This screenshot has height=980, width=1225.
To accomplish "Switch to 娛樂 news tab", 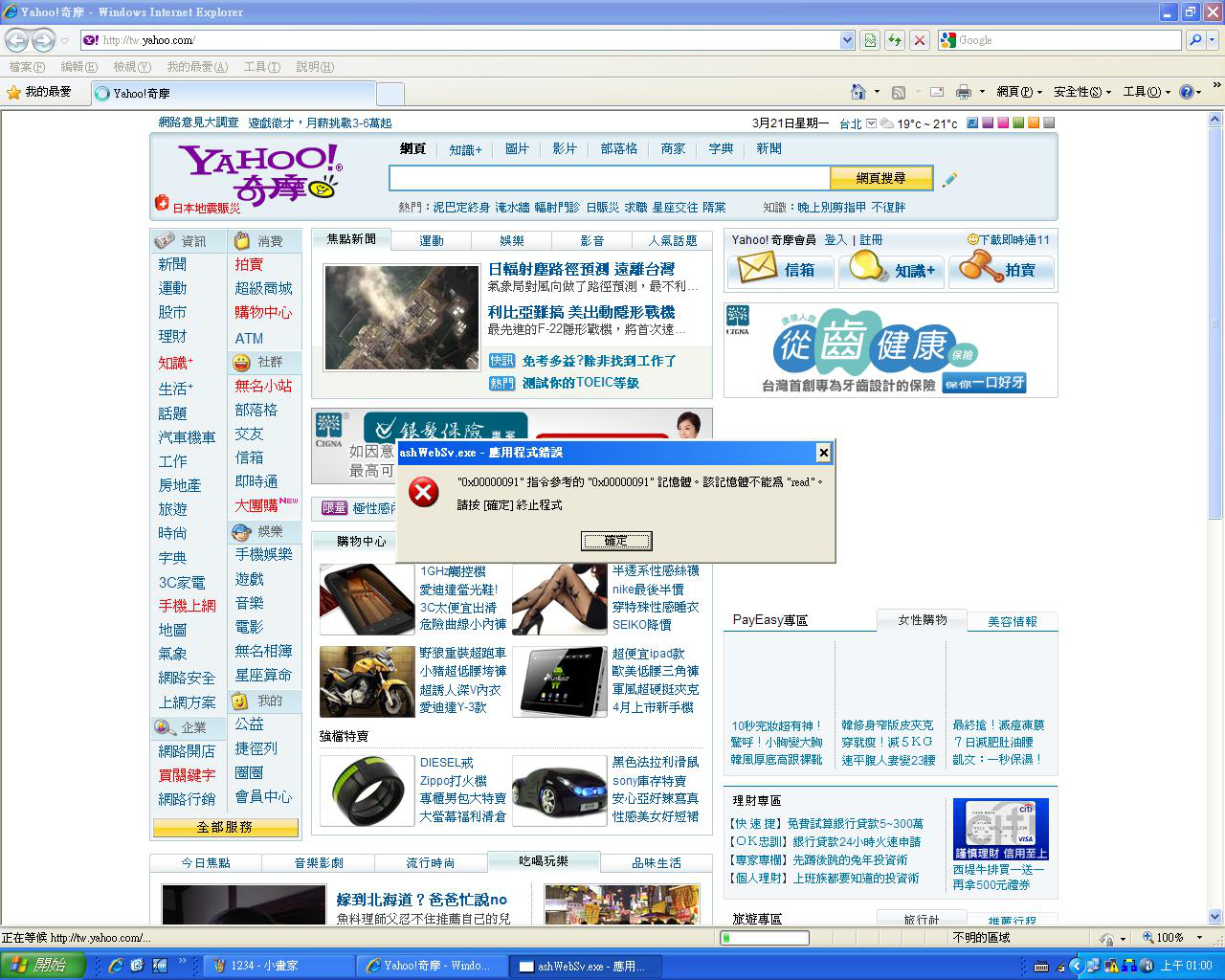I will [512, 241].
